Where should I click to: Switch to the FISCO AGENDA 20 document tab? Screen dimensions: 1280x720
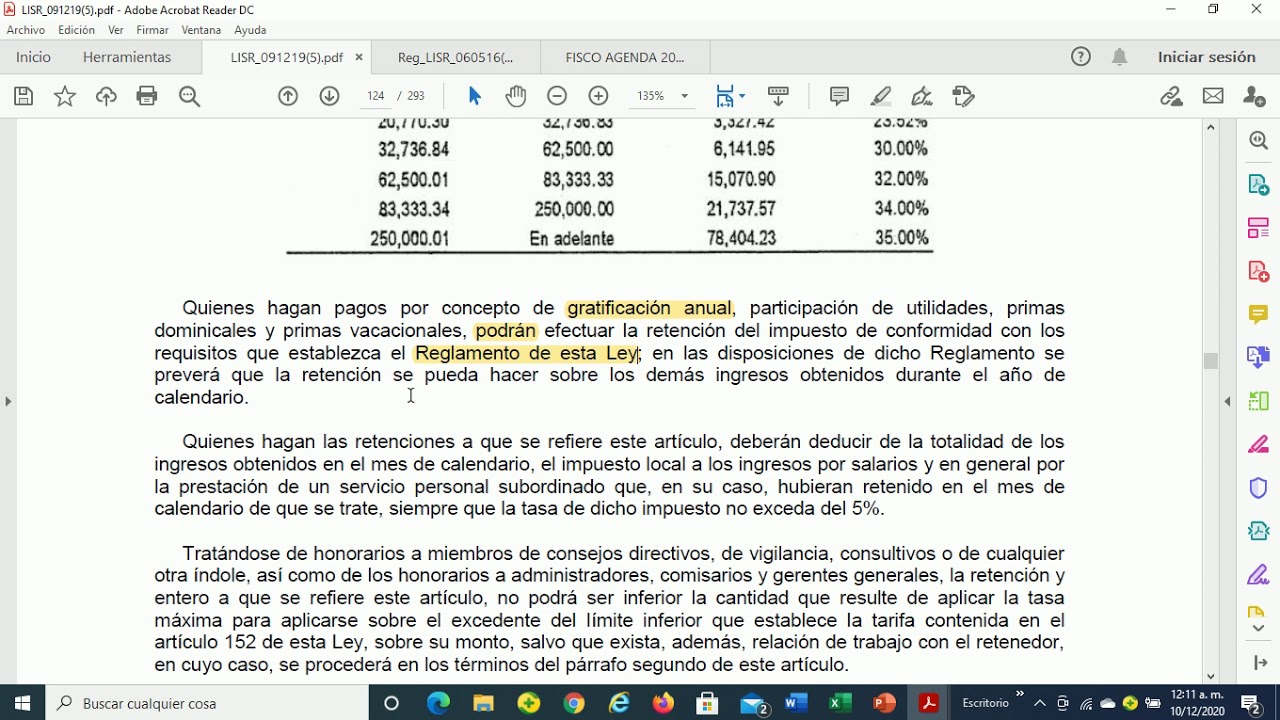coord(625,57)
